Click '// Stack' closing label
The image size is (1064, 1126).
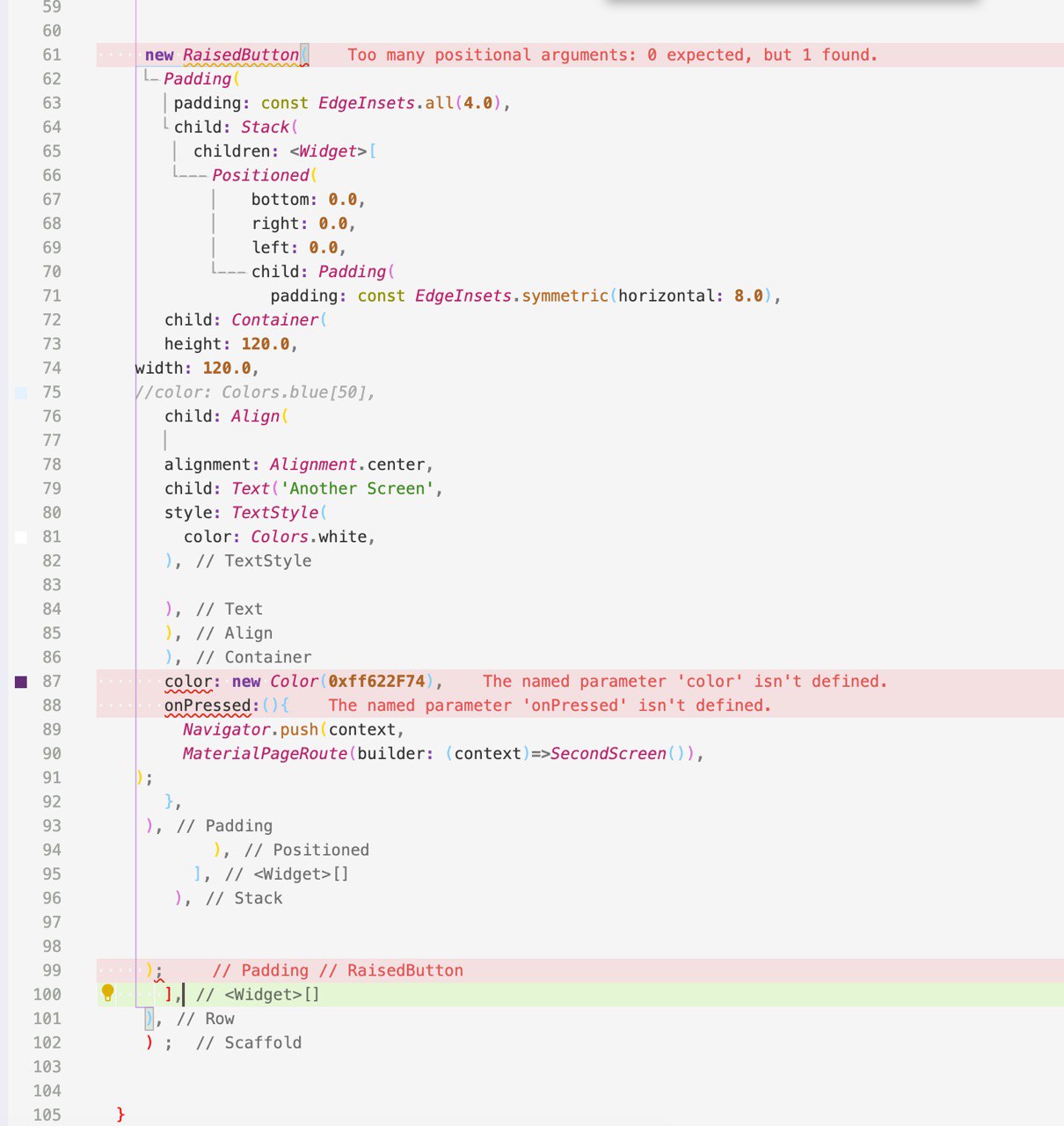[244, 898]
